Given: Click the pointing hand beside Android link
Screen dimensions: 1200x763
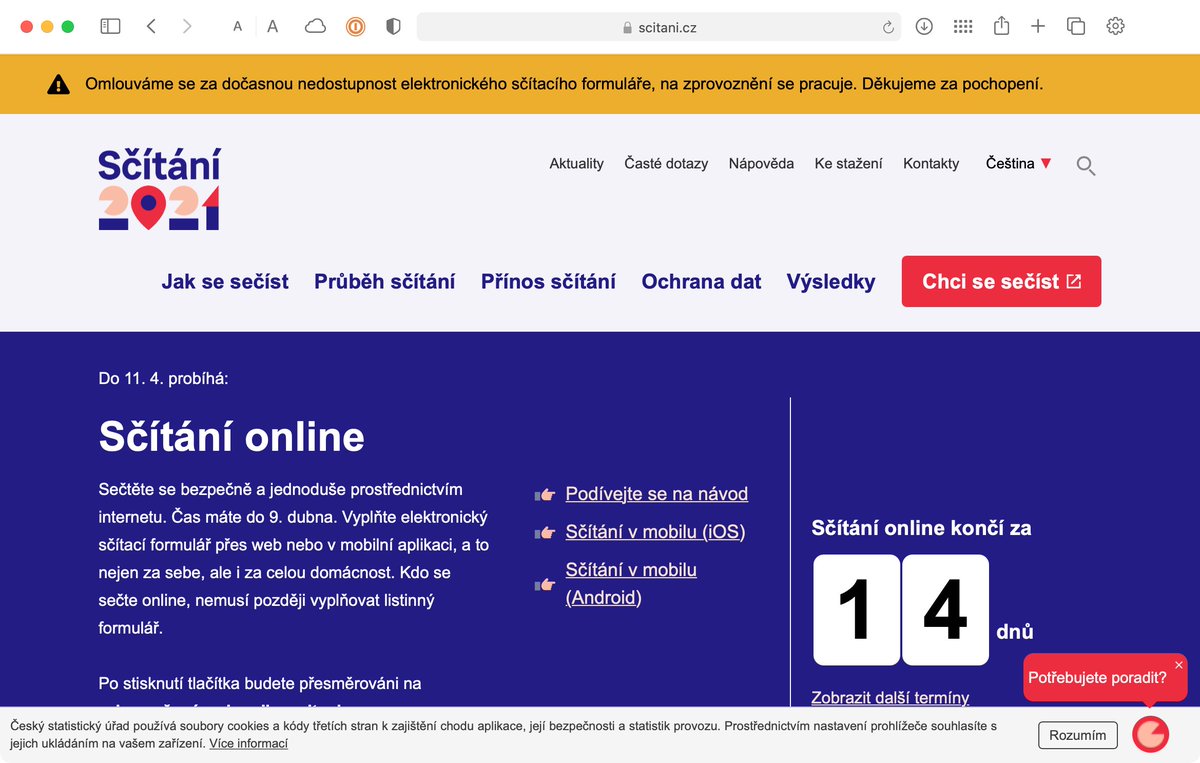Looking at the screenshot, I should (544, 584).
